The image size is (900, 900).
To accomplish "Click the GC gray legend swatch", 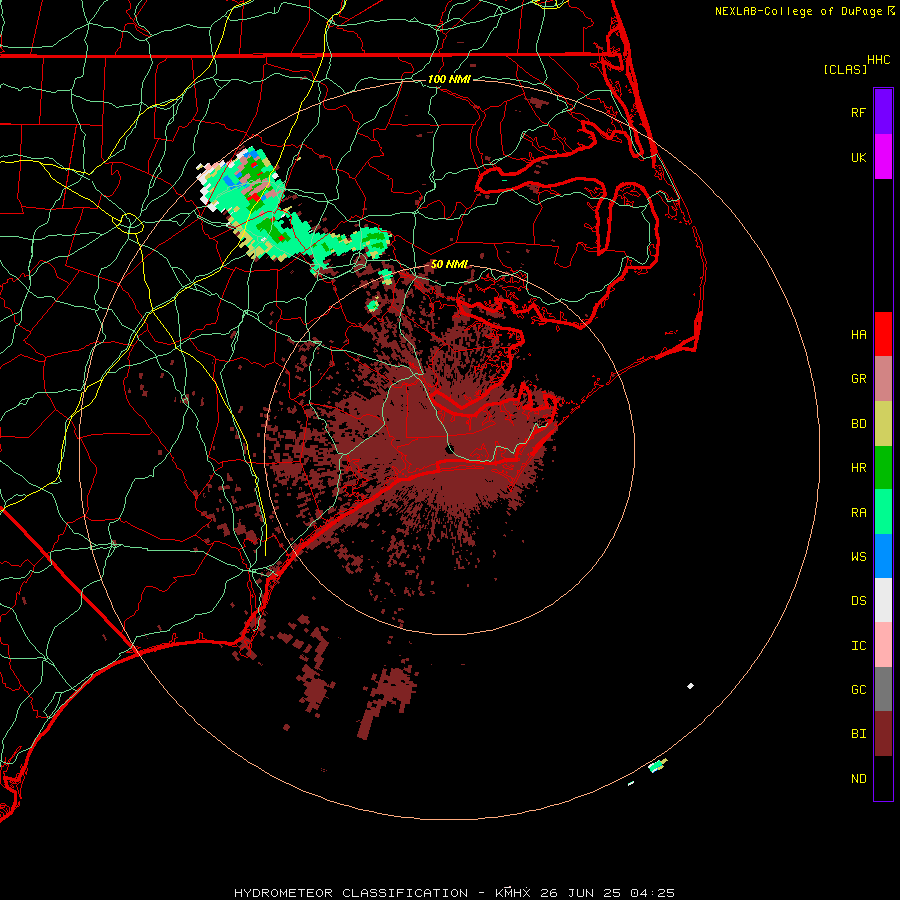I will tap(883, 689).
